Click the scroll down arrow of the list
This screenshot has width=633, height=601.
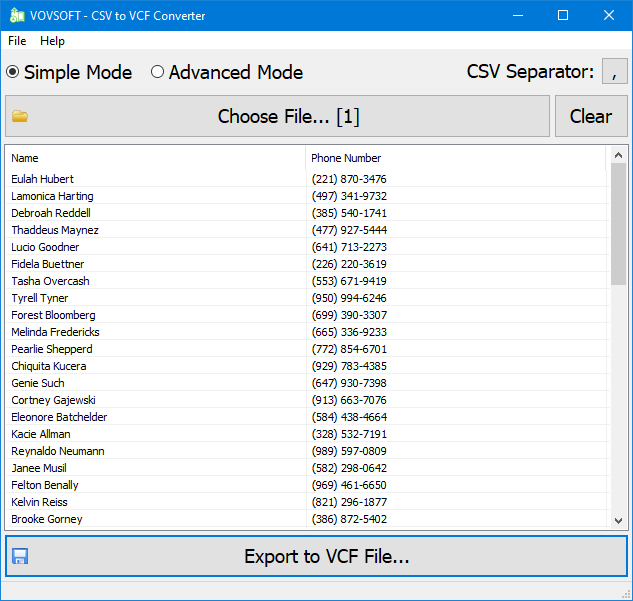click(x=618, y=520)
